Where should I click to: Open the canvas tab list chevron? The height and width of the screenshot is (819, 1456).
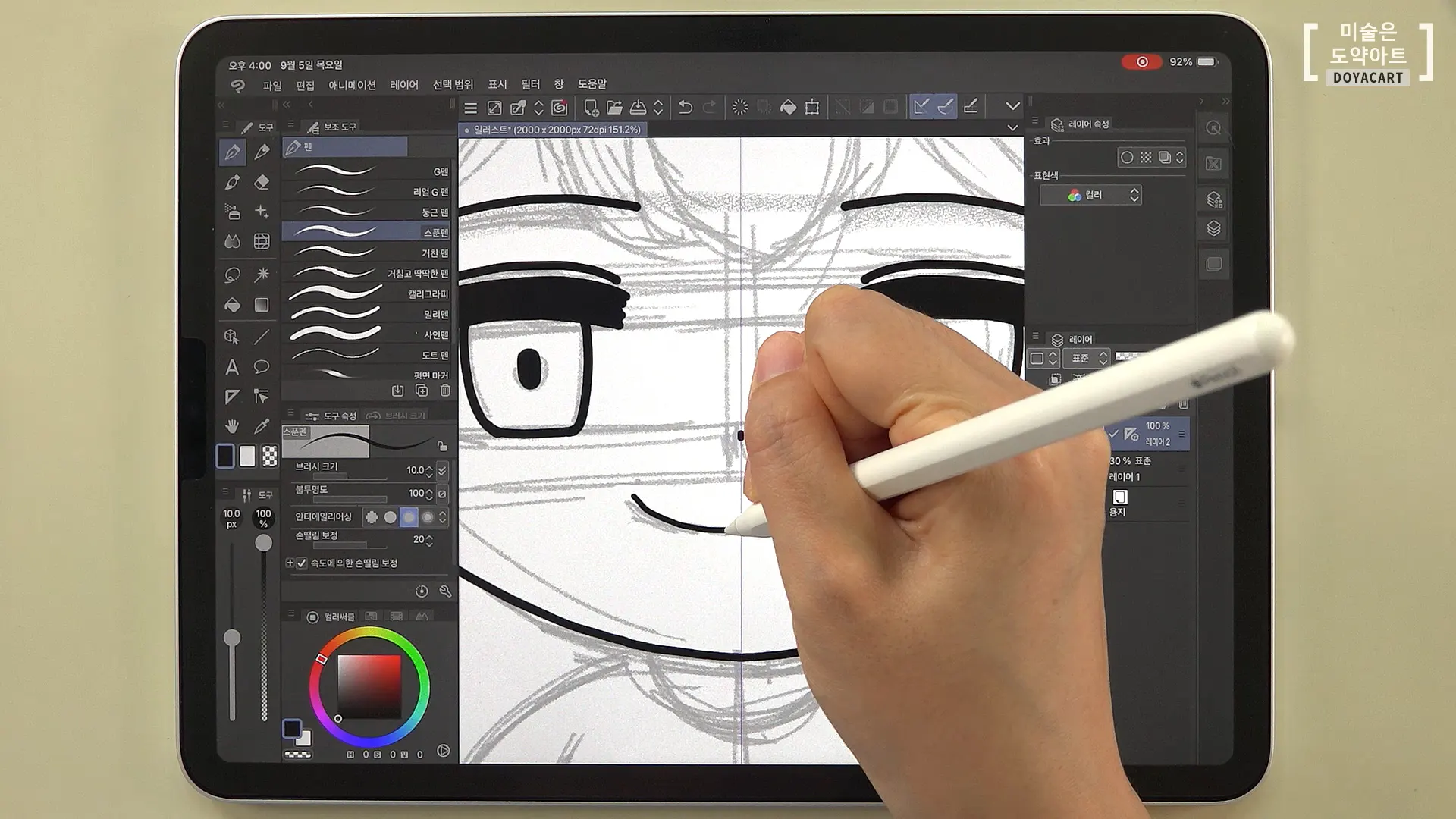pyautogui.click(x=1012, y=128)
